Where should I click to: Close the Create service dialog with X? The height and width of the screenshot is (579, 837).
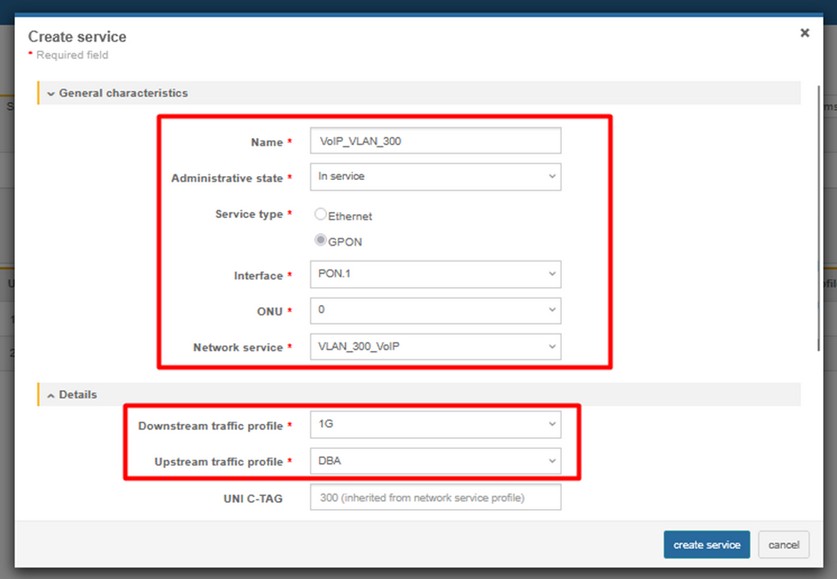coord(804,33)
